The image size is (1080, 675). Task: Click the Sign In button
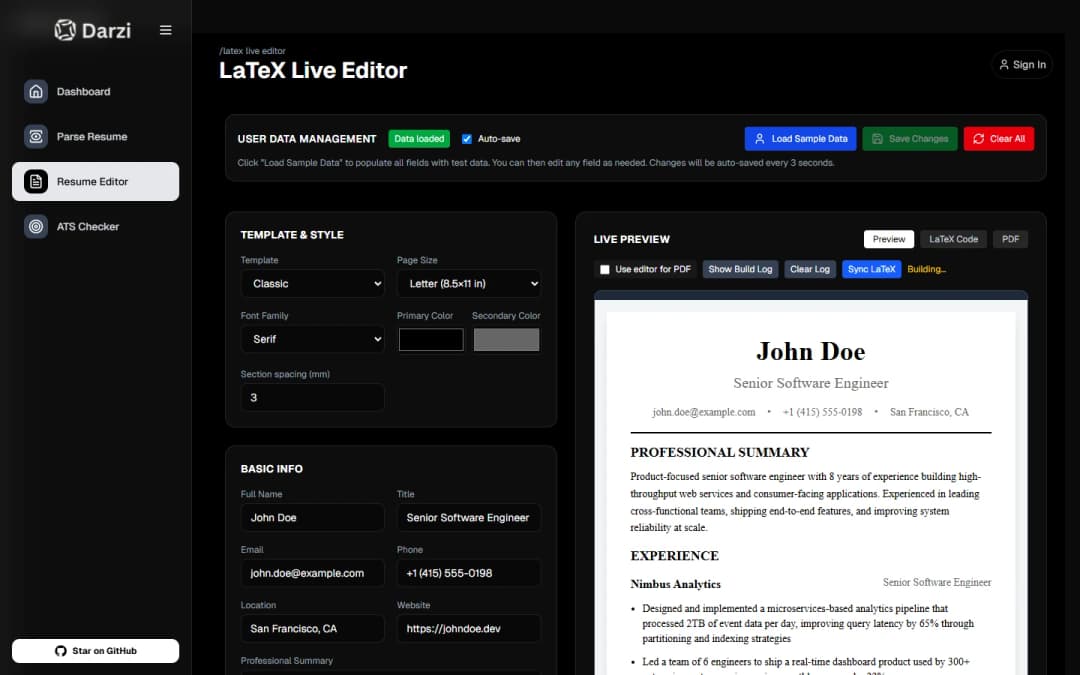1022,64
